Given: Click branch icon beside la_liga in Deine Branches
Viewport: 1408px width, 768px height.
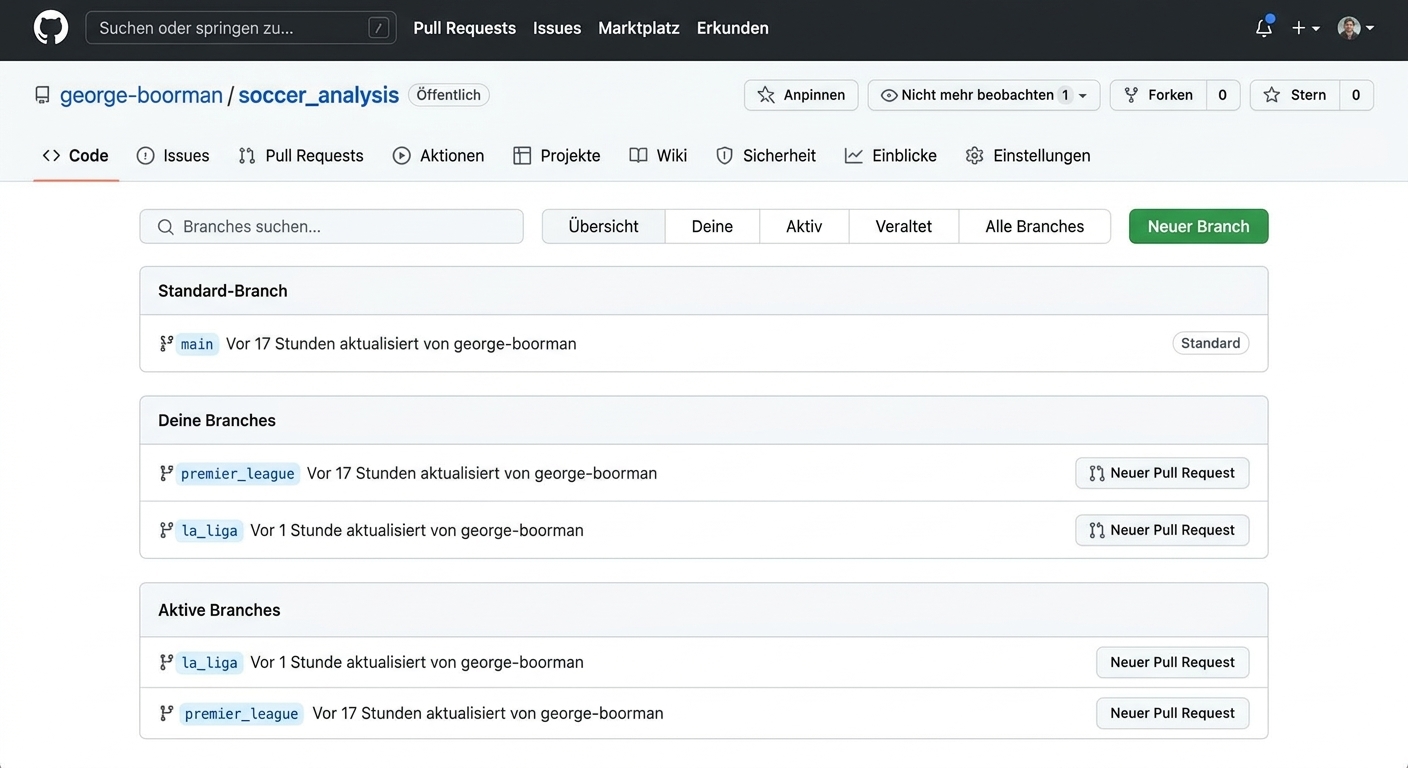Looking at the screenshot, I should point(166,530).
